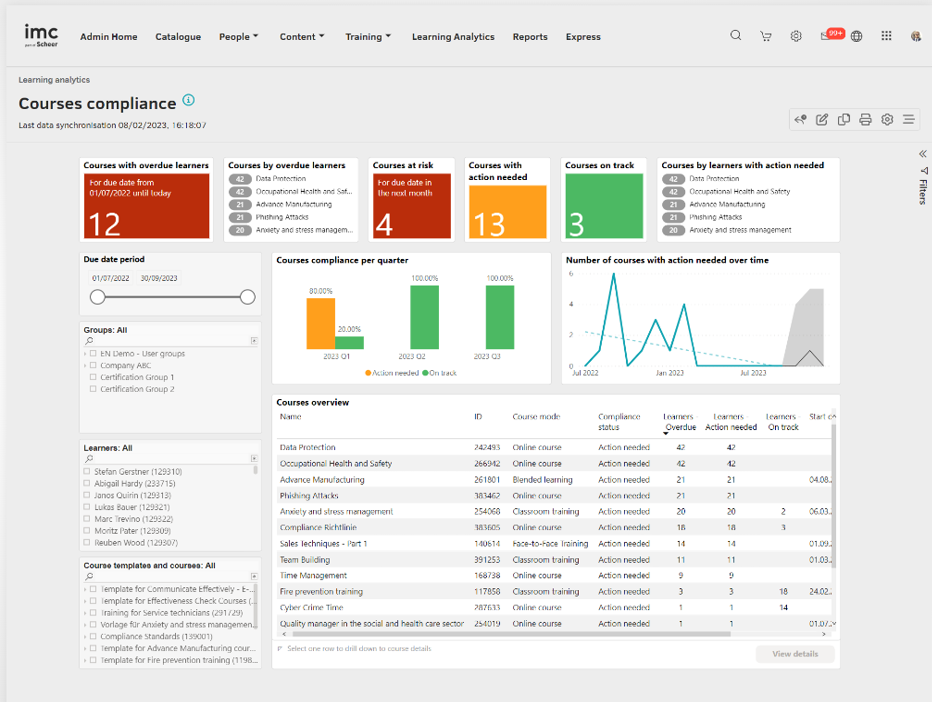Click the print dashboard icon
This screenshot has width=932, height=702.
point(865,119)
